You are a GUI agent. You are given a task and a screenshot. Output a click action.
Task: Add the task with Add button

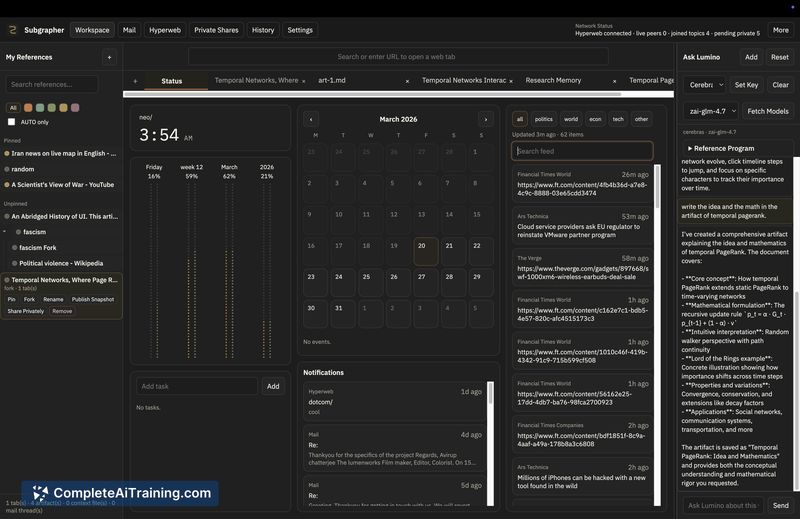tap(273, 386)
